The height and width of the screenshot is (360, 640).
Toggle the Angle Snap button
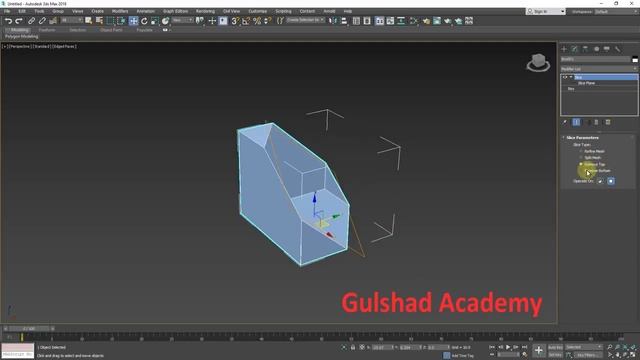(246, 21)
